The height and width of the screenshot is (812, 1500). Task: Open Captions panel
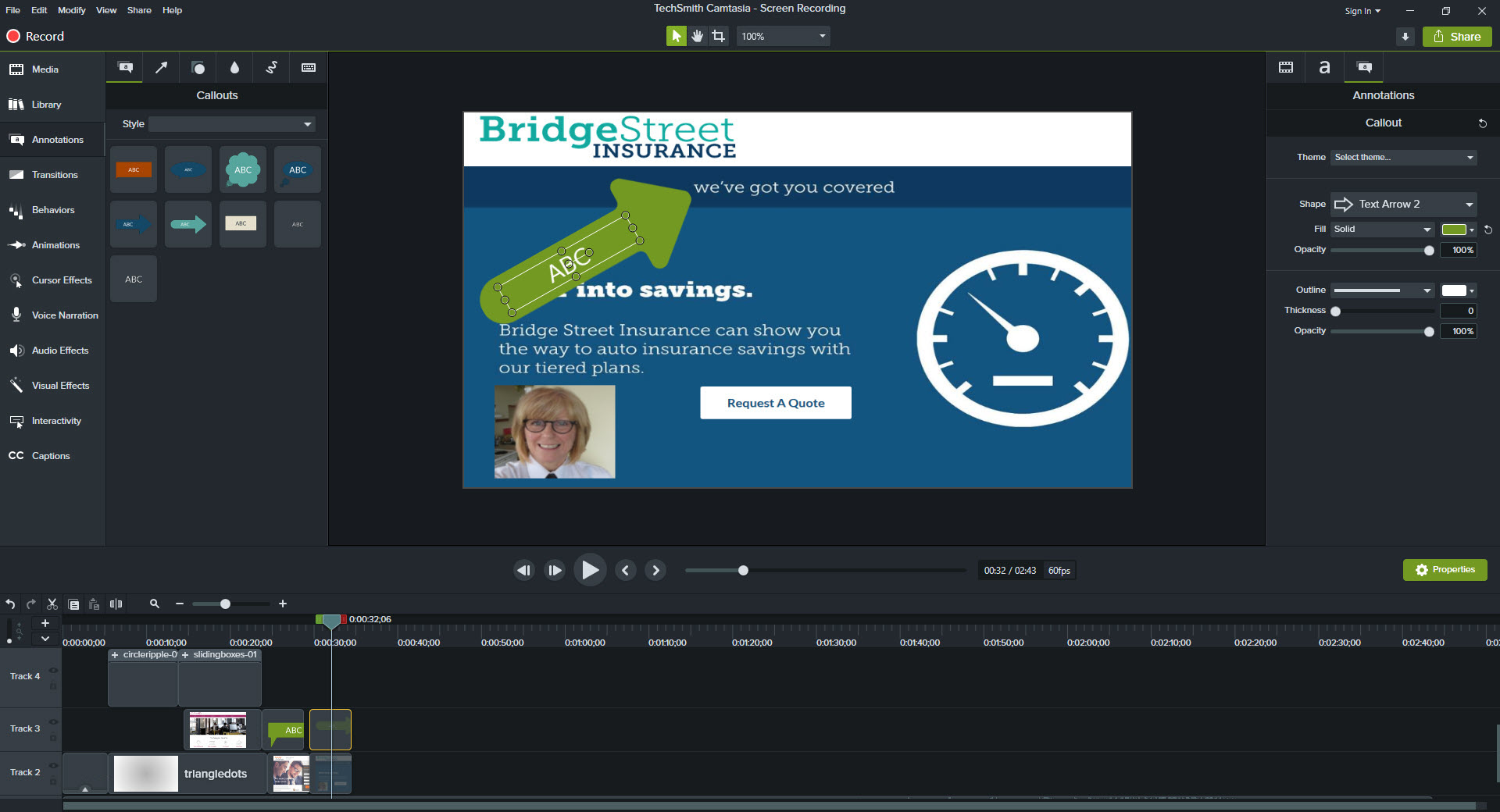pos(52,456)
